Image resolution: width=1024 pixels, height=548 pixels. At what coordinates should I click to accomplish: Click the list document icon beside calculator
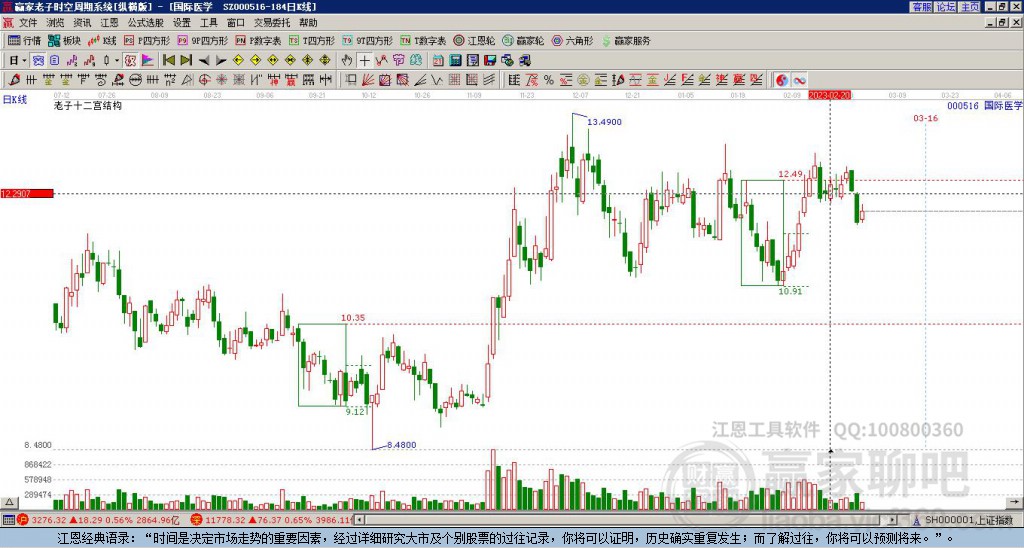[x=472, y=60]
